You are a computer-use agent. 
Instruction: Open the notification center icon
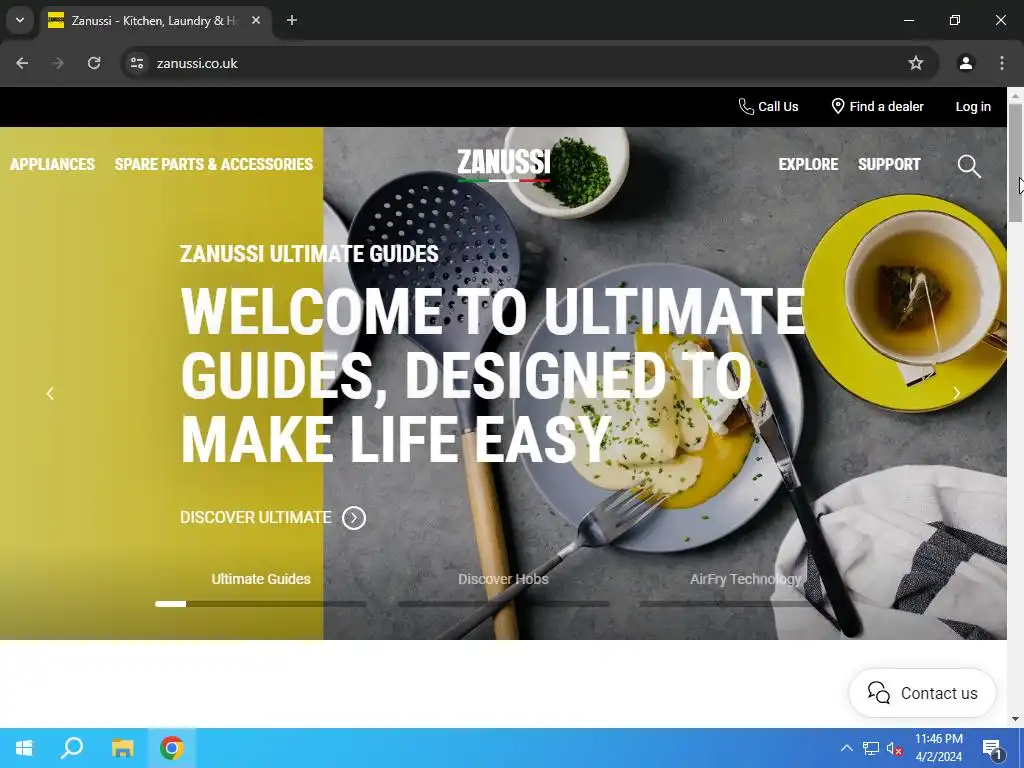point(992,748)
